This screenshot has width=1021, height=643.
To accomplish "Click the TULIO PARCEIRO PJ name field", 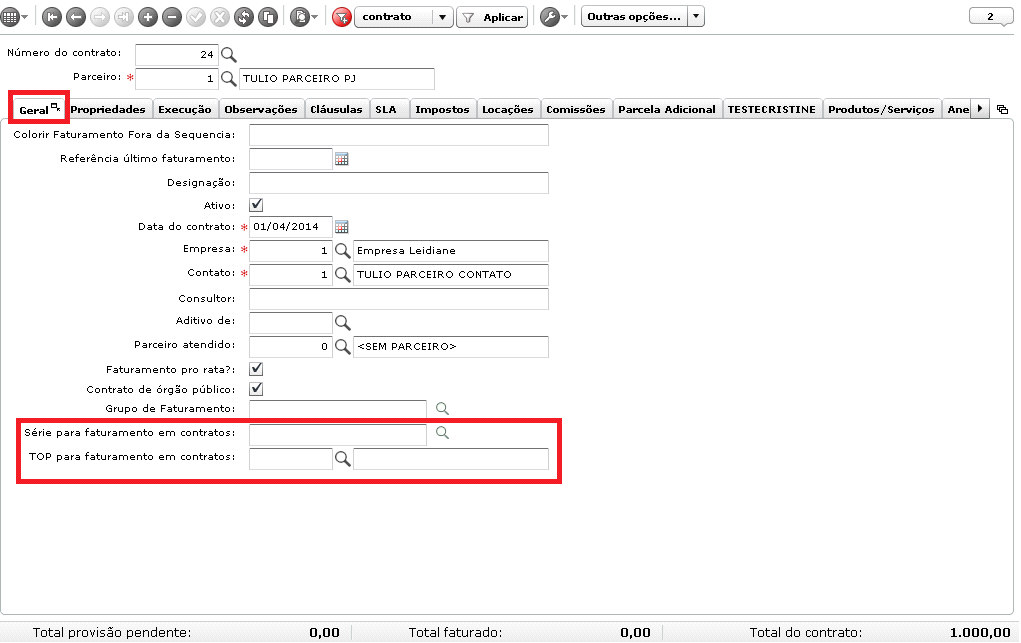I will pyautogui.click(x=337, y=79).
